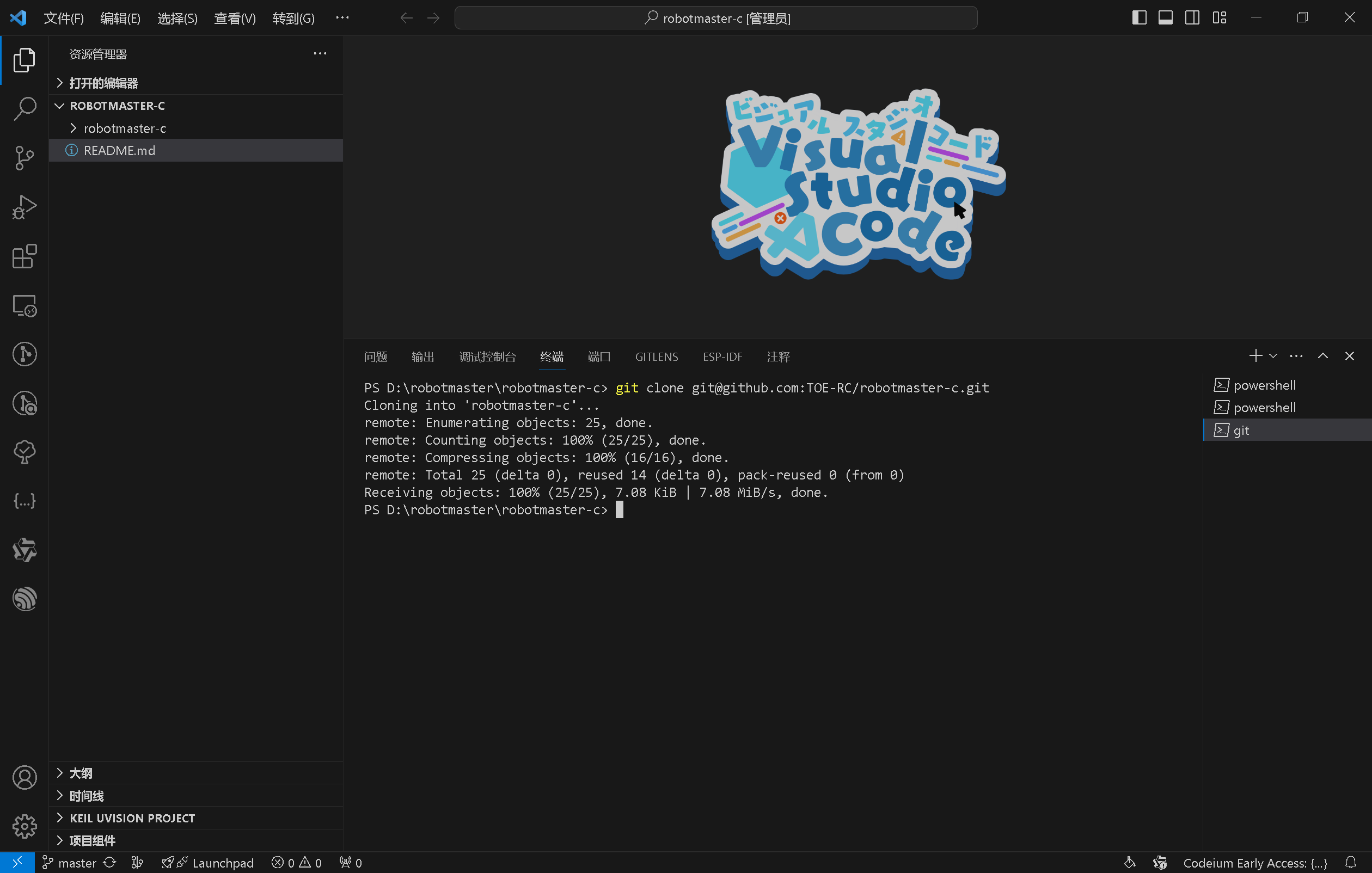Open Run and Debug view icon

(x=24, y=207)
